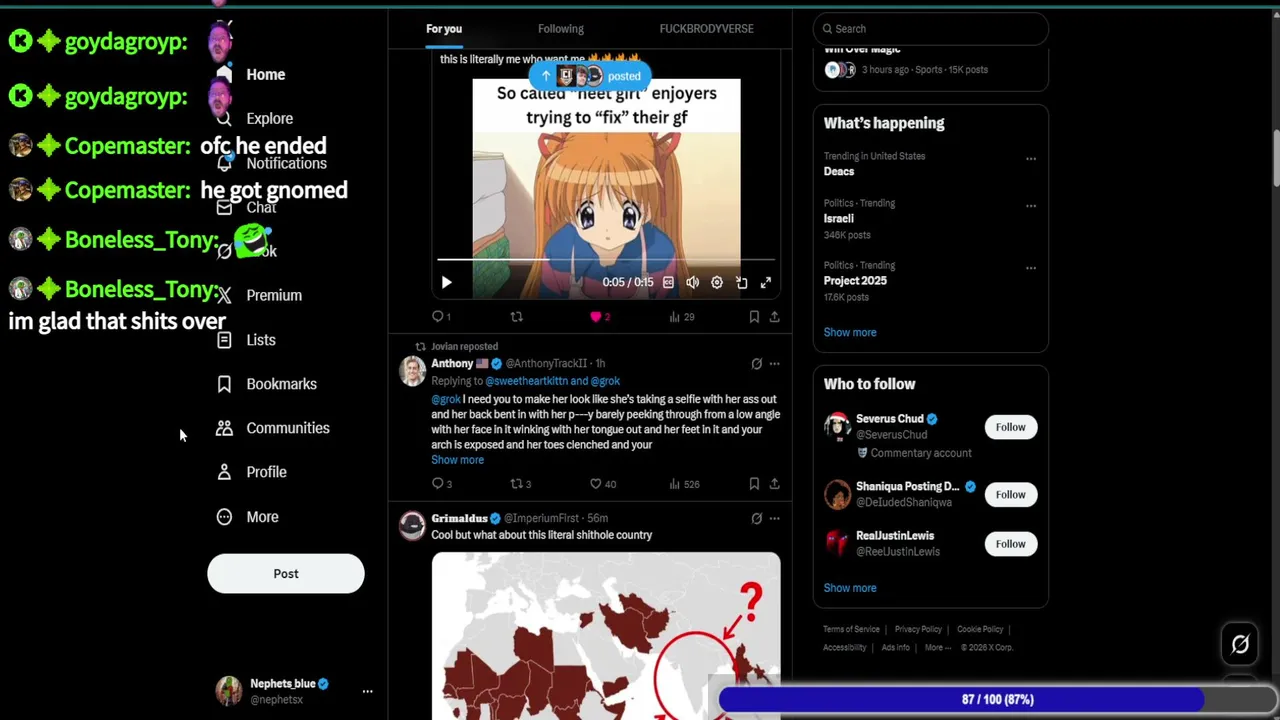Open the Israeli trending topic
The width and height of the screenshot is (1280, 720).
[838, 218]
